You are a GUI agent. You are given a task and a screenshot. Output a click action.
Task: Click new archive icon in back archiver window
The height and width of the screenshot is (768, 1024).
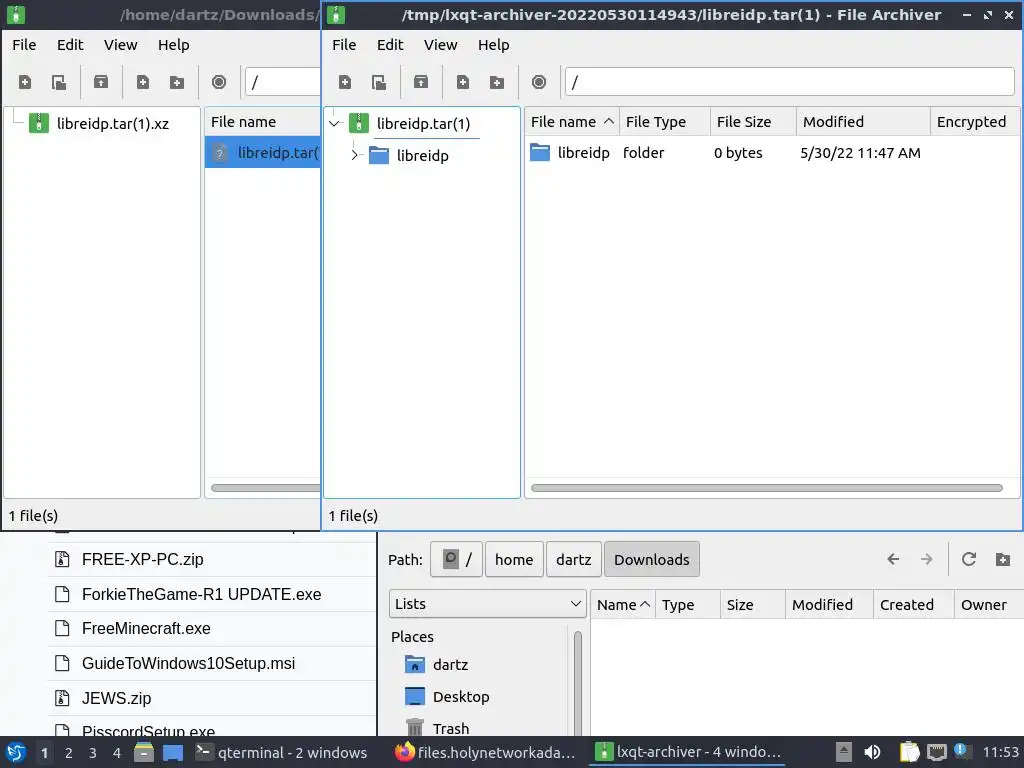pos(25,82)
